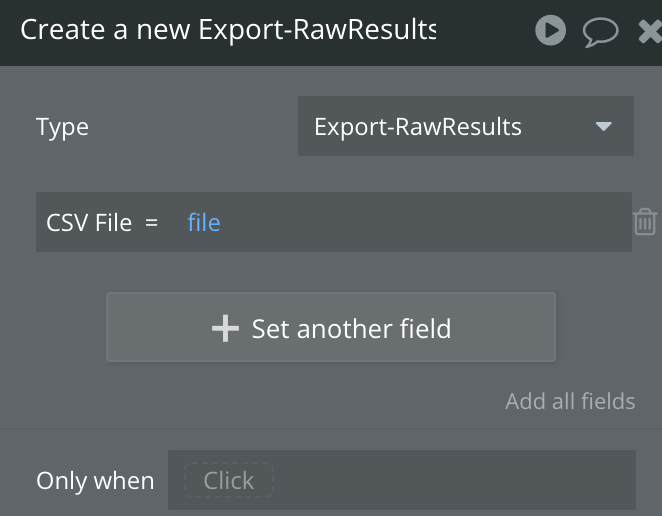The width and height of the screenshot is (662, 516).
Task: Click empty space after file in CSV row
Action: pos(422,223)
